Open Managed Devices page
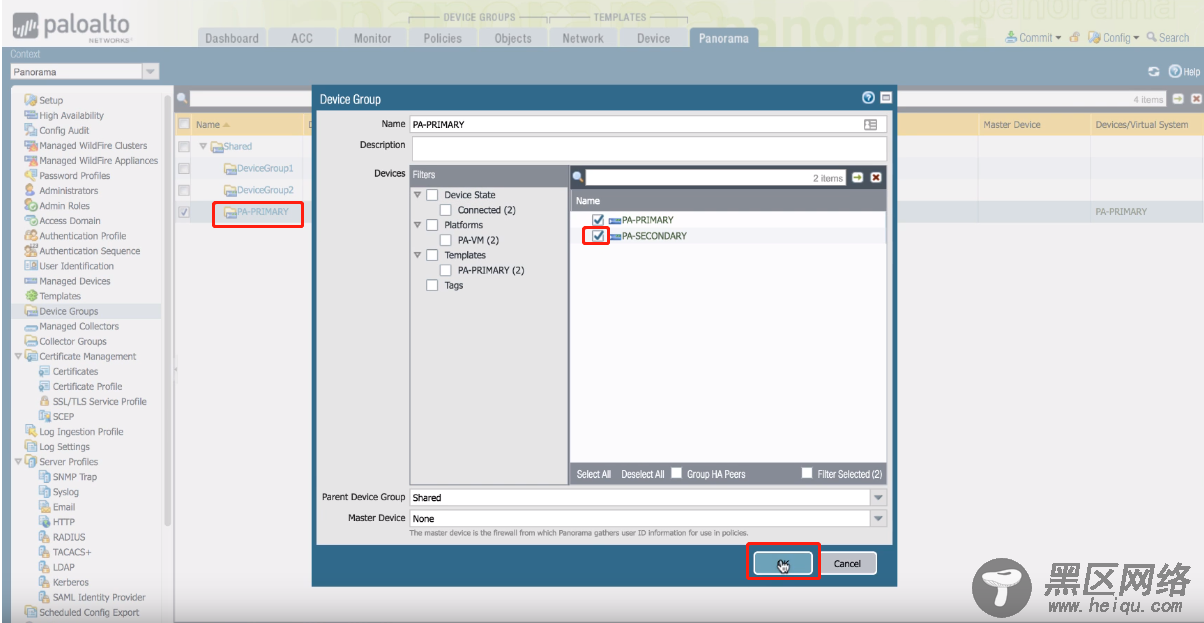 (x=74, y=281)
